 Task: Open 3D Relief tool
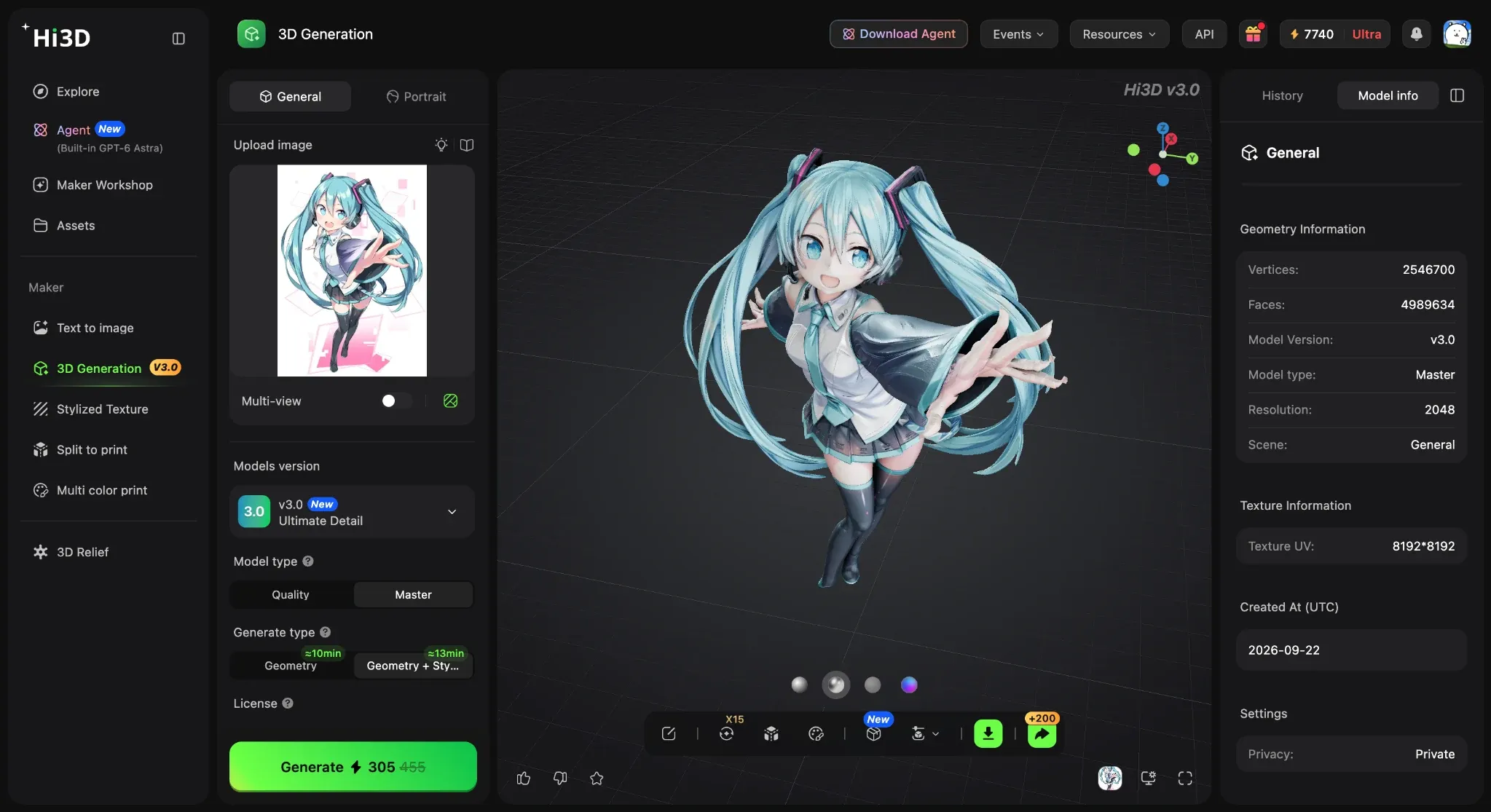click(x=71, y=552)
